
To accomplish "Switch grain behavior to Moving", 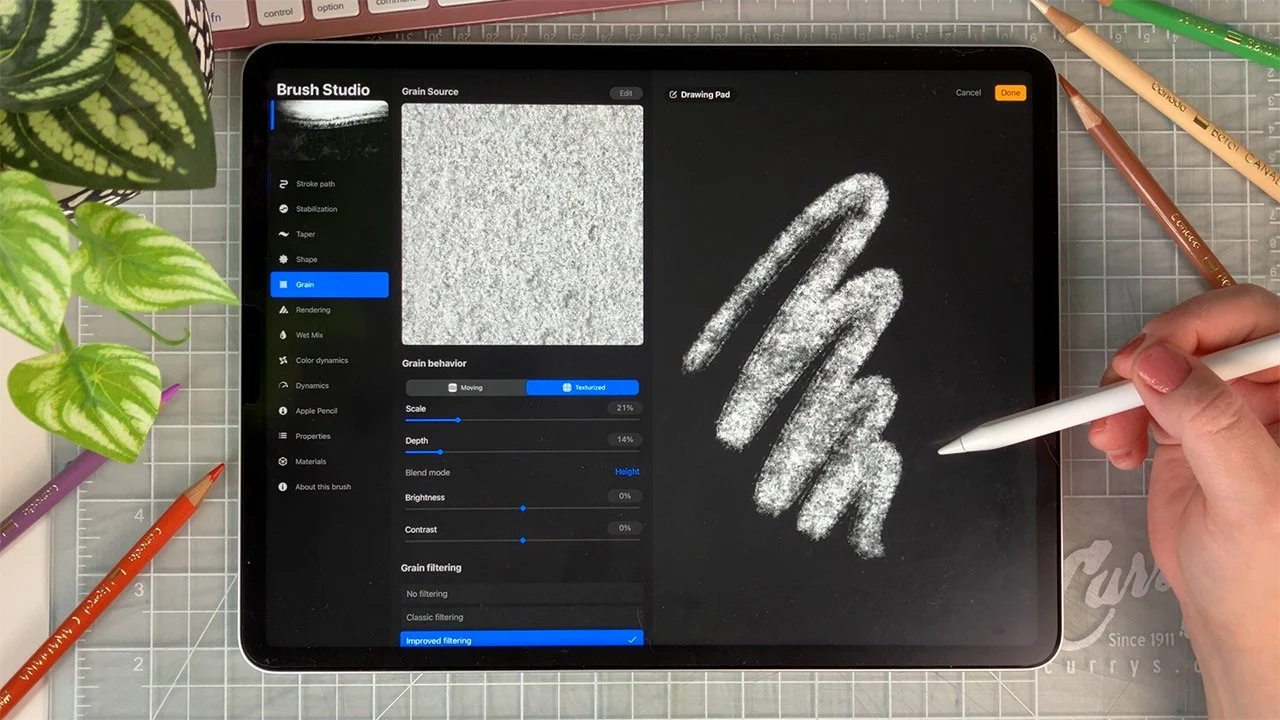I will (464, 387).
